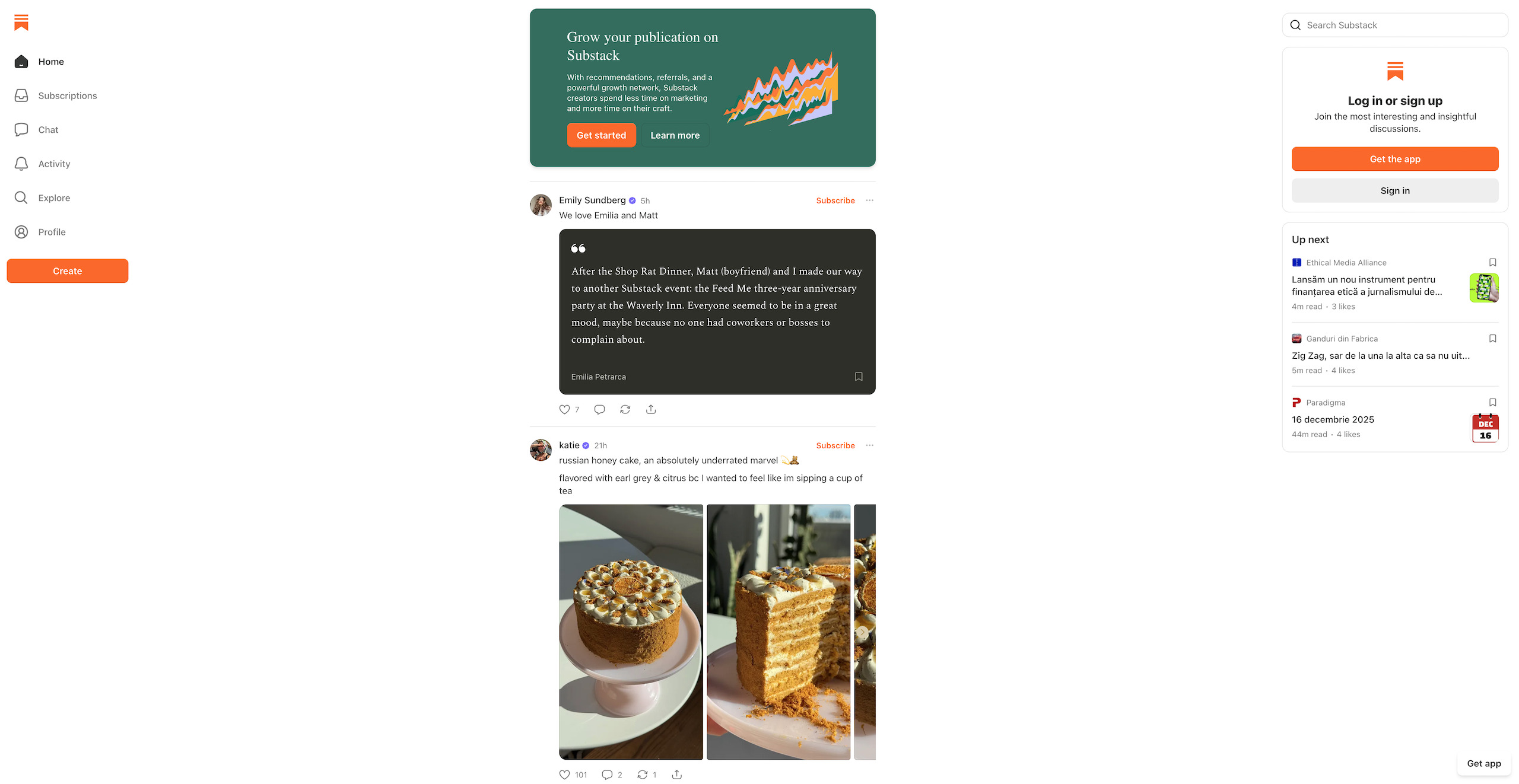Share katie's honey cake post
1519x784 pixels.
[676, 775]
